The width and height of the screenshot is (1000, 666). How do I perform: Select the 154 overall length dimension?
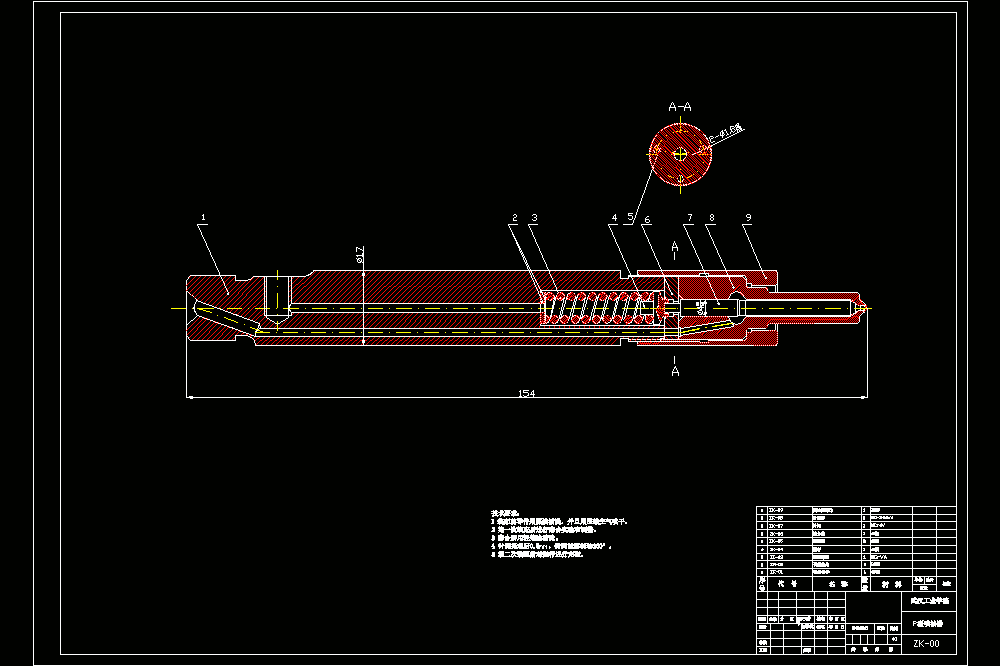point(526,393)
